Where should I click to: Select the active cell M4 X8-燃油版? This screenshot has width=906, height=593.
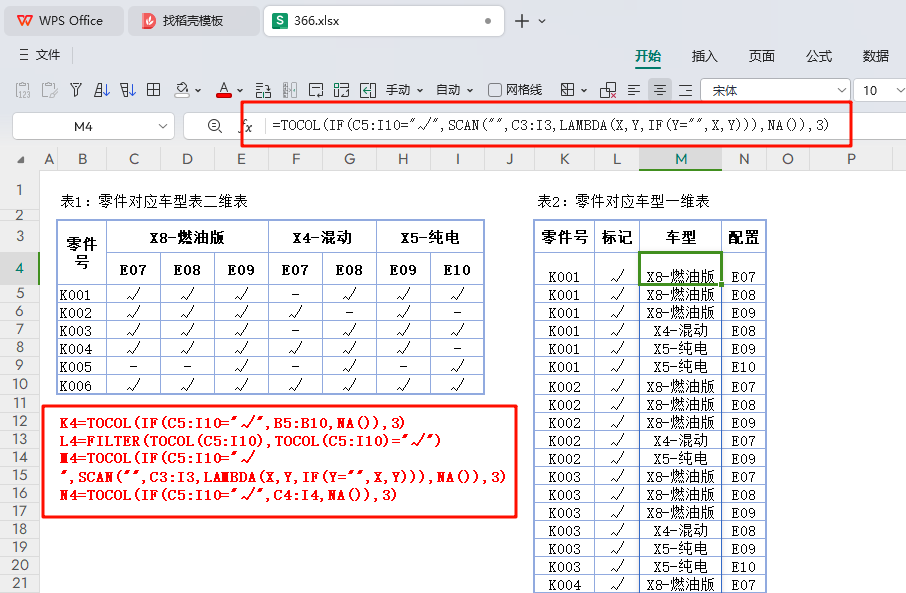tap(681, 268)
